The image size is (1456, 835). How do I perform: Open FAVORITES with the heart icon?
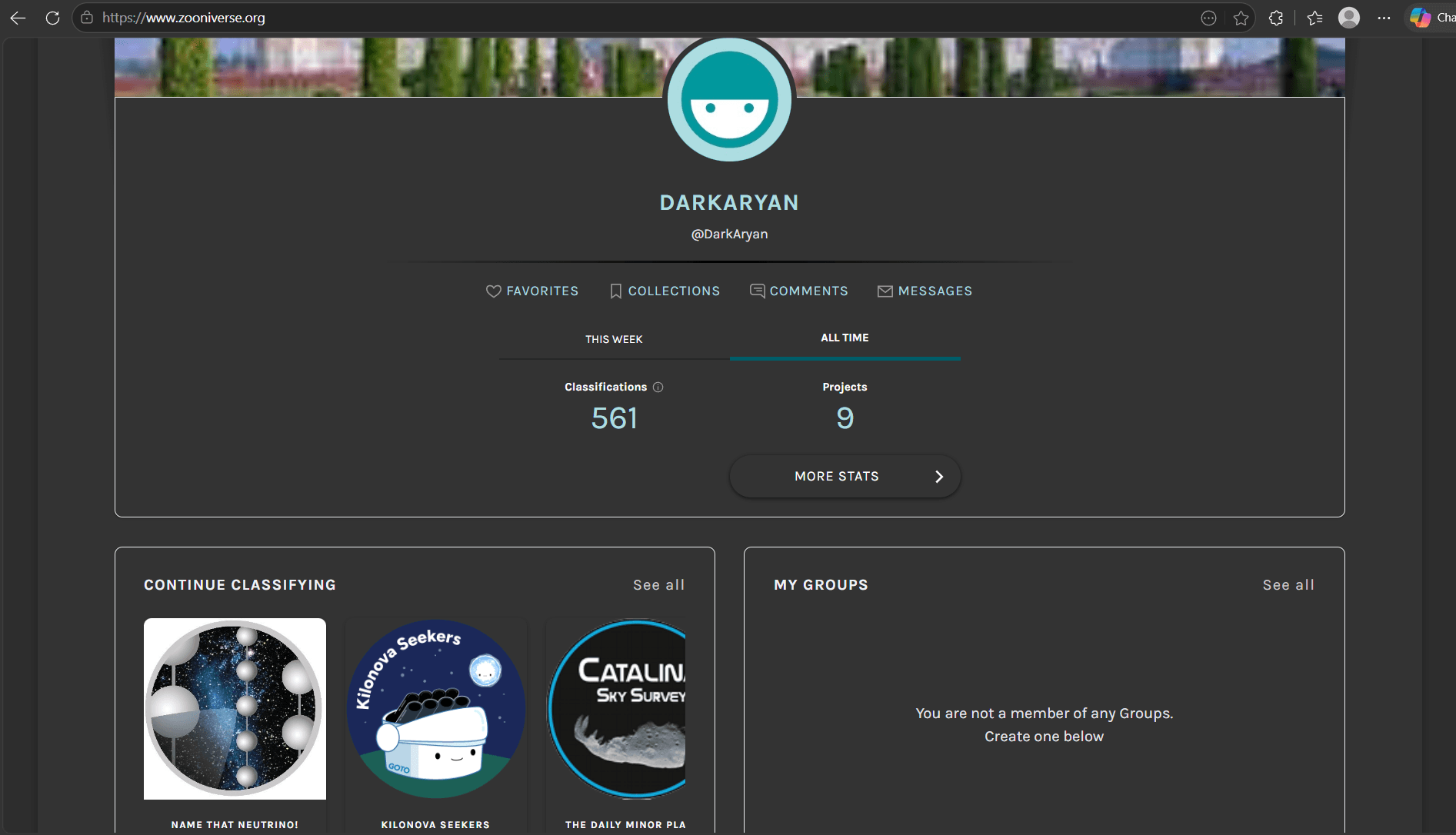[x=532, y=291]
